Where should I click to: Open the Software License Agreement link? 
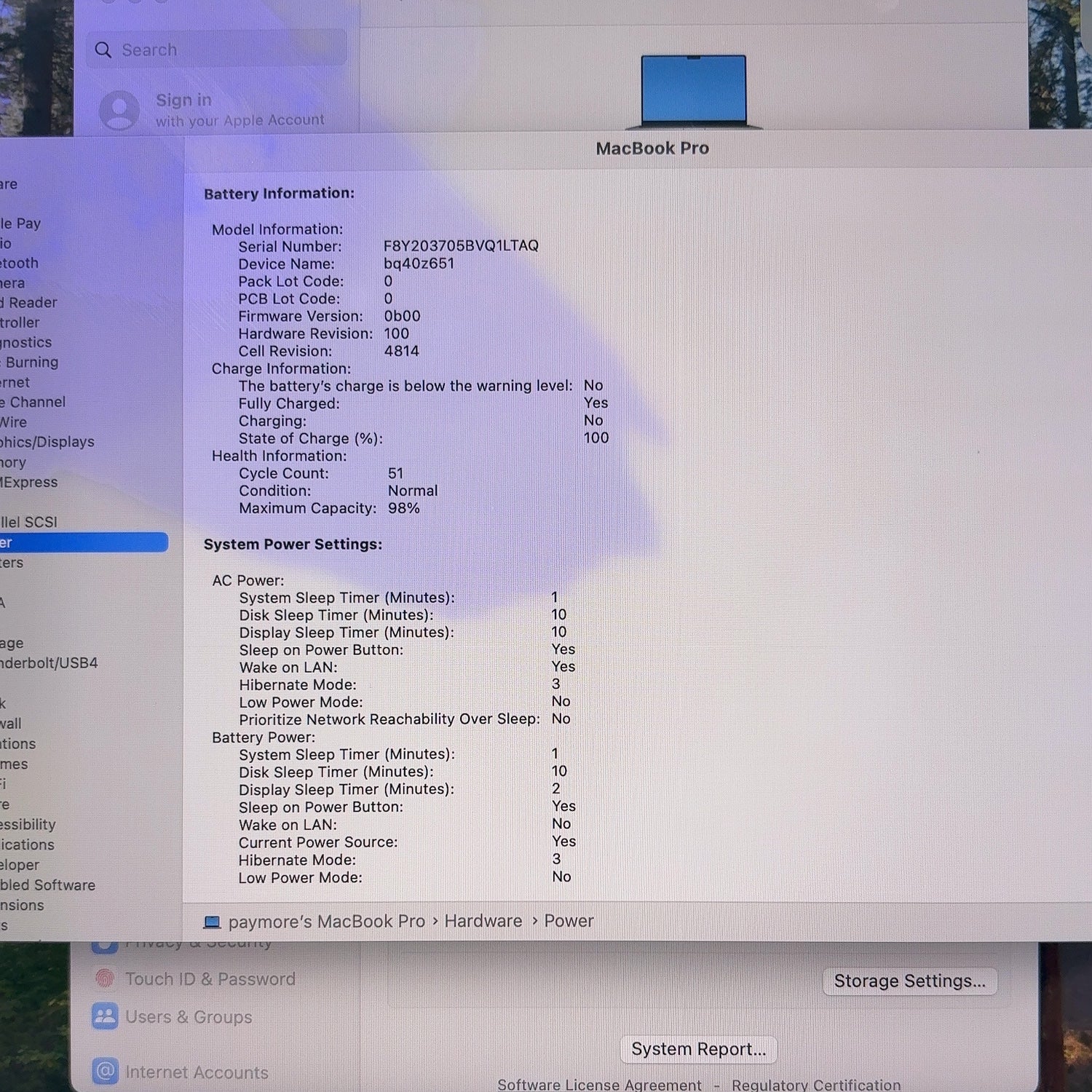click(x=600, y=1085)
